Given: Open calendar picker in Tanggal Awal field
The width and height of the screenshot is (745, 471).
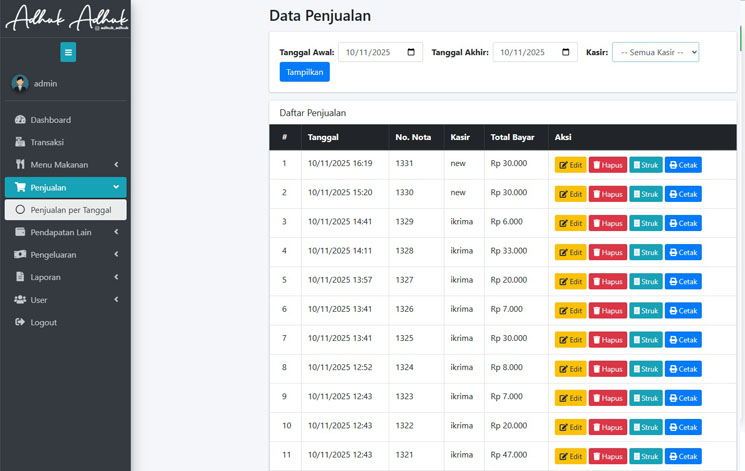Looking at the screenshot, I should click(x=411, y=52).
